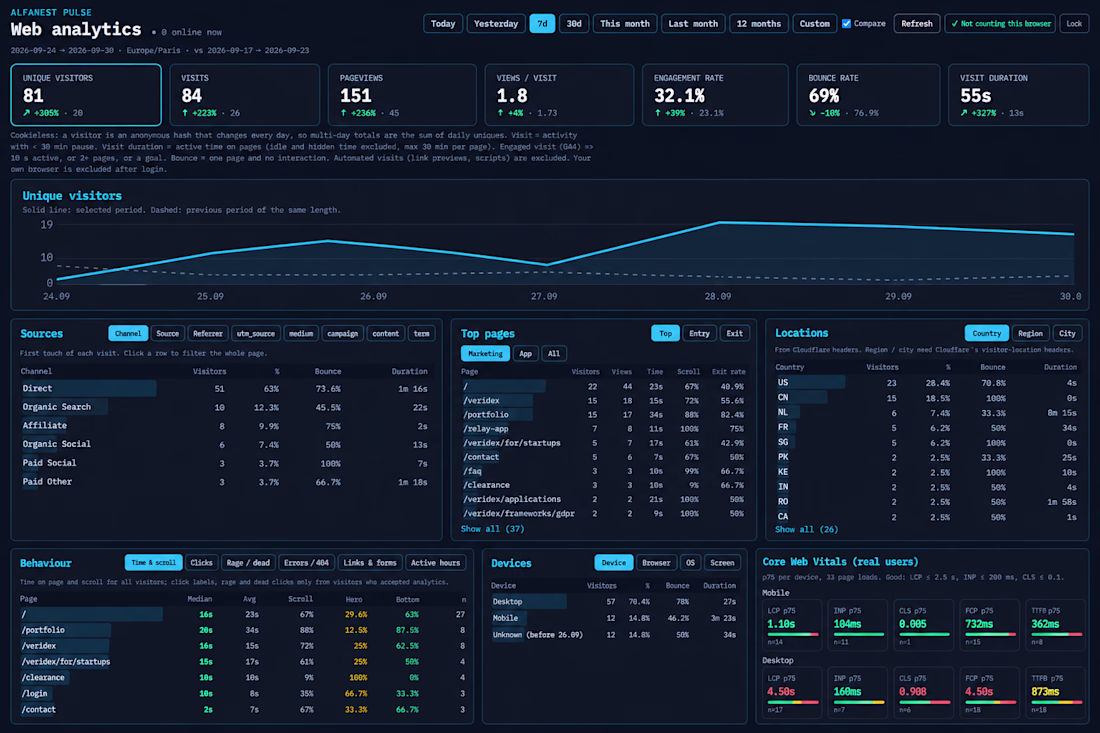
Task: Filter by the Organic Search channel row
Action: point(226,407)
